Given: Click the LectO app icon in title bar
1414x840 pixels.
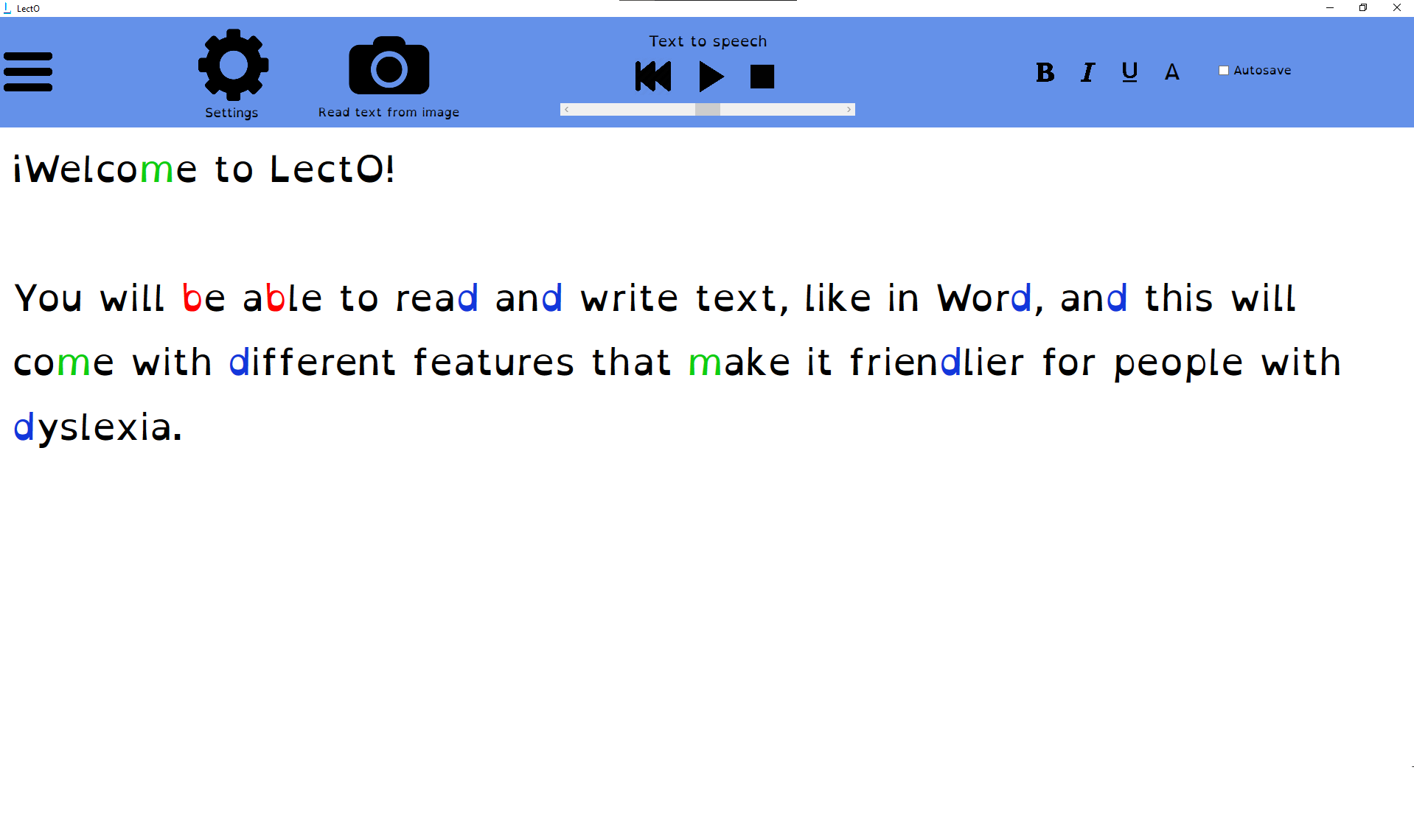Looking at the screenshot, I should pos(7,8).
